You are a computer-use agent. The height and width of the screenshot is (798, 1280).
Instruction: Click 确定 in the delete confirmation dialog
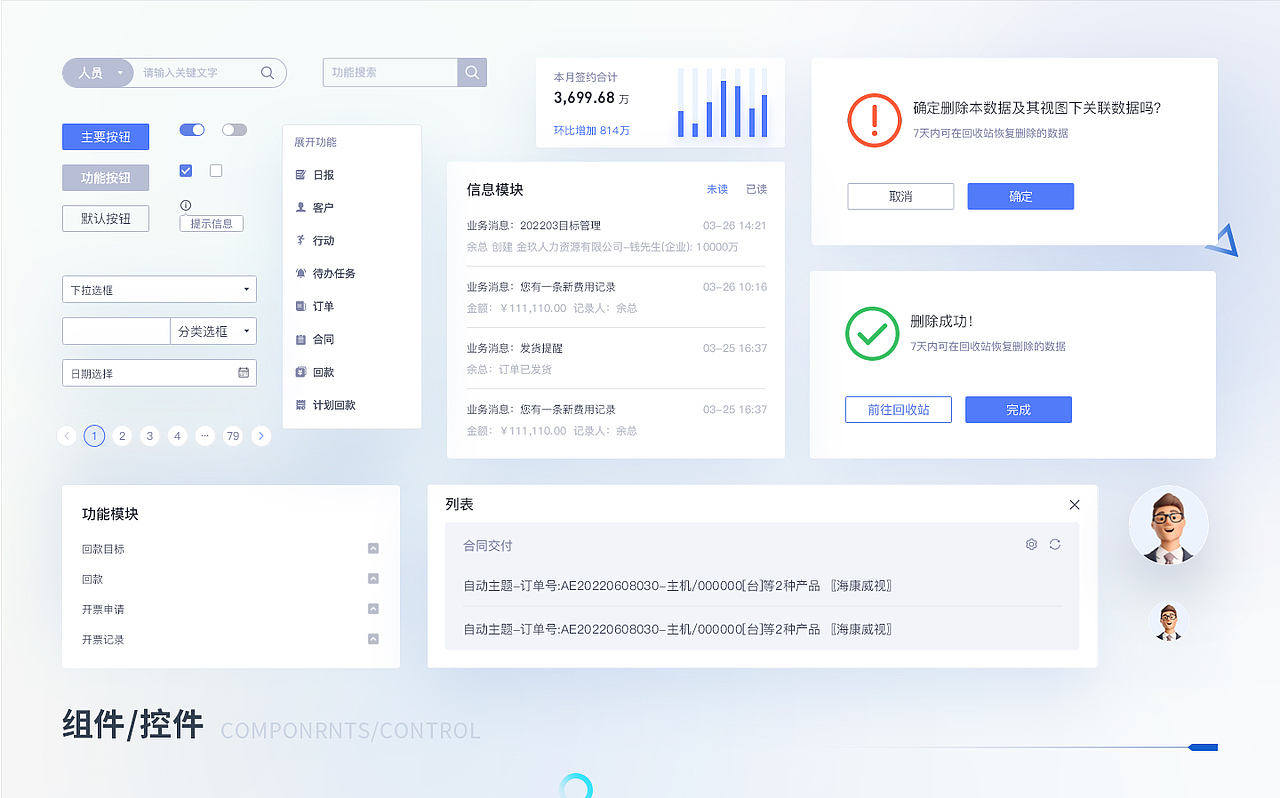click(x=1020, y=196)
